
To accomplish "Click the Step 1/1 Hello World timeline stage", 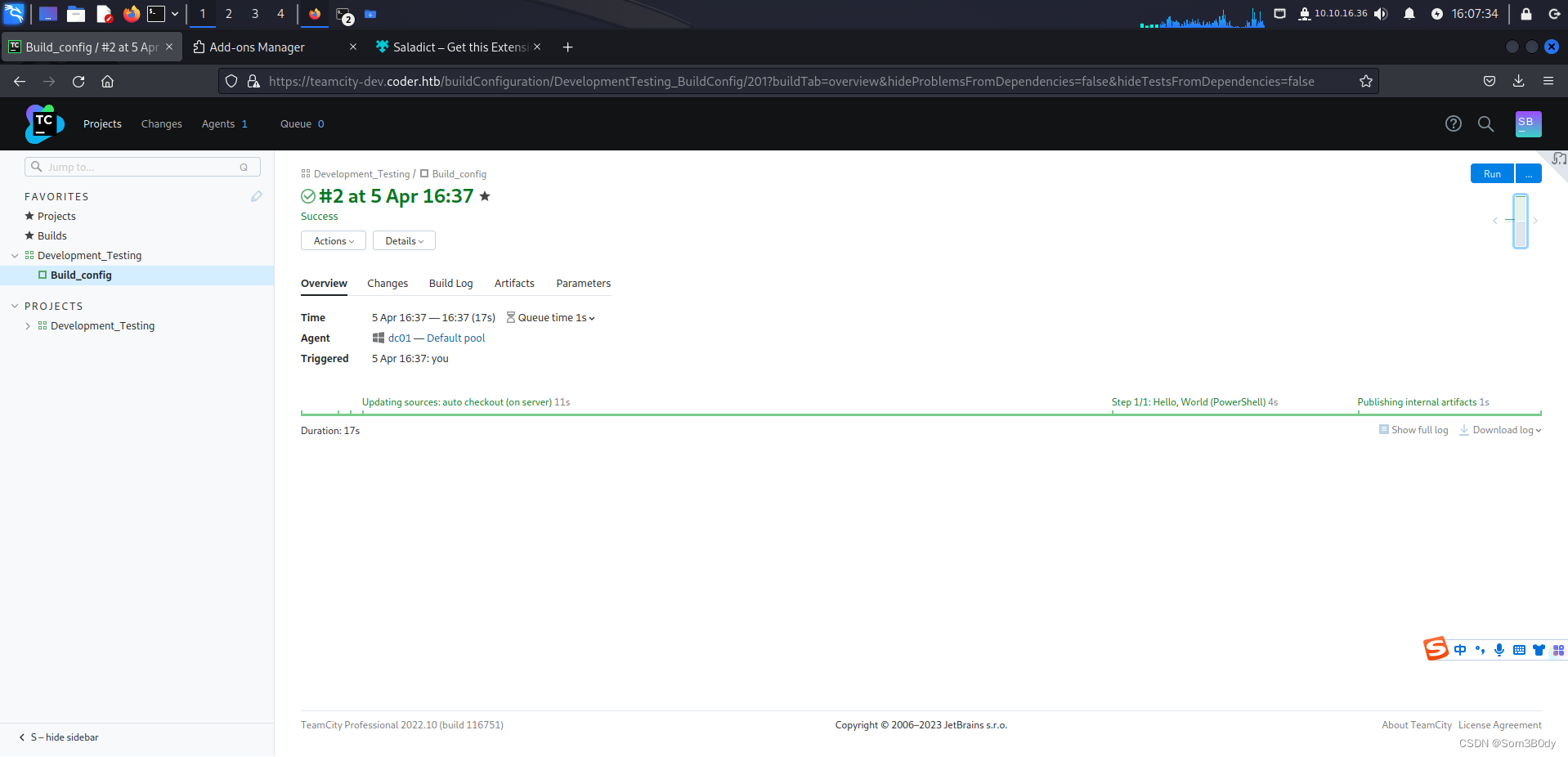I will [1194, 402].
